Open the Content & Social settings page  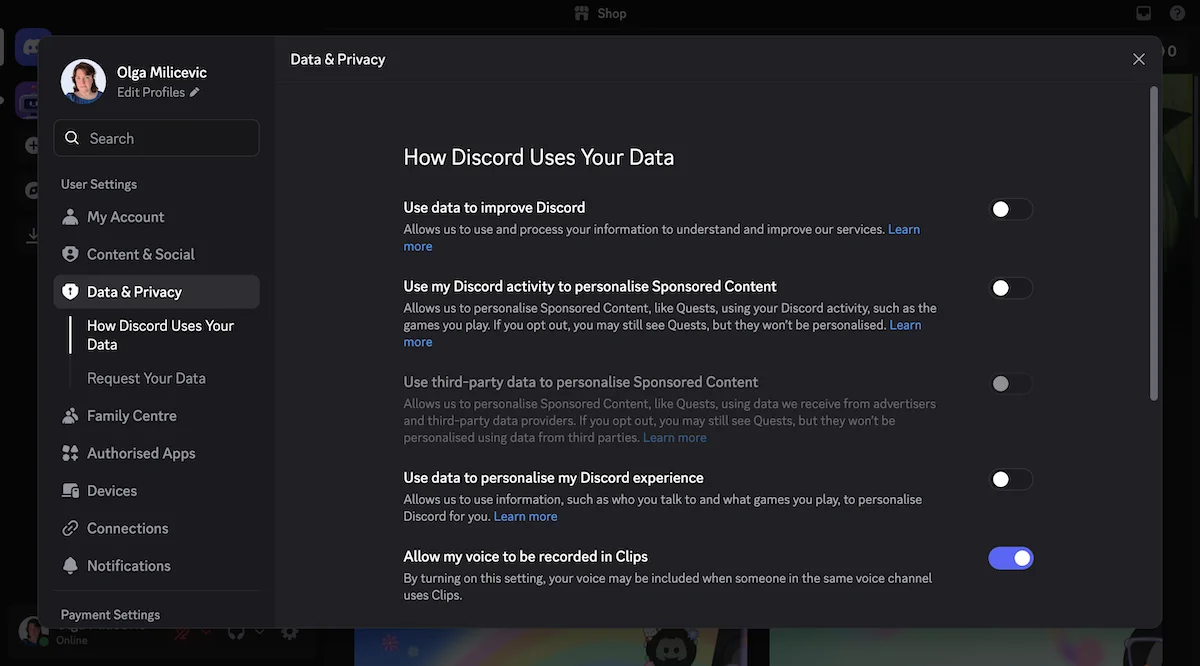point(157,254)
